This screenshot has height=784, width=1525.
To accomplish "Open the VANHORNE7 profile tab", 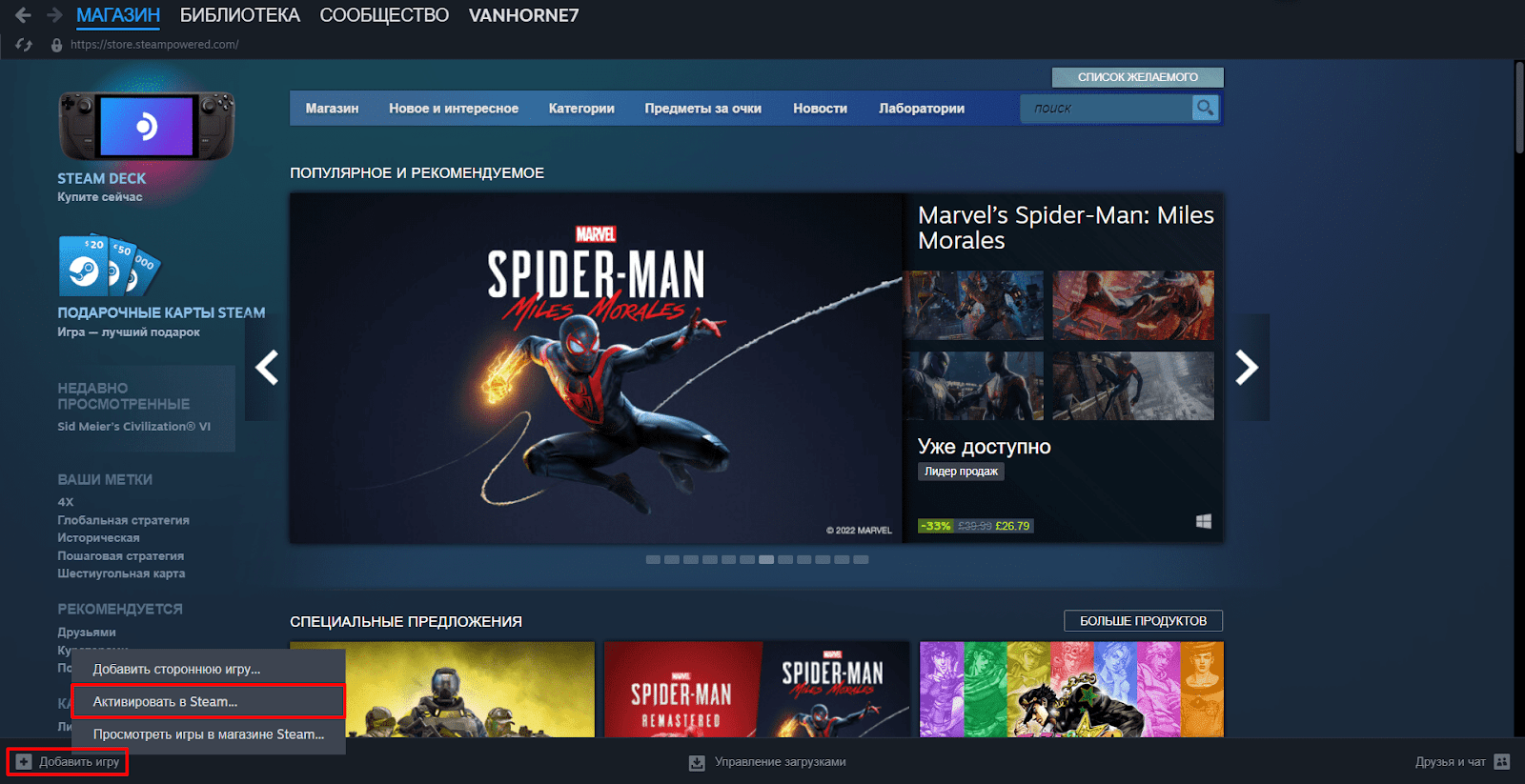I will tap(523, 15).
